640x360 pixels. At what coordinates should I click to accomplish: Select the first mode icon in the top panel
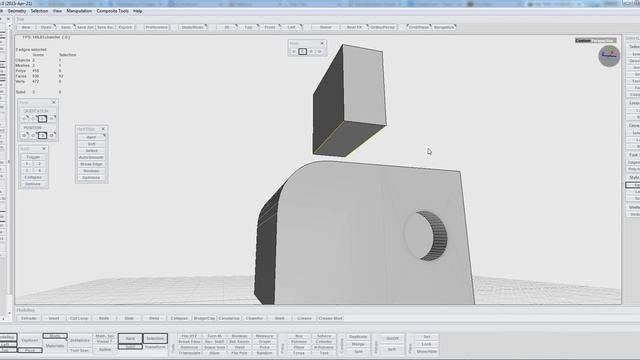pos(294,51)
